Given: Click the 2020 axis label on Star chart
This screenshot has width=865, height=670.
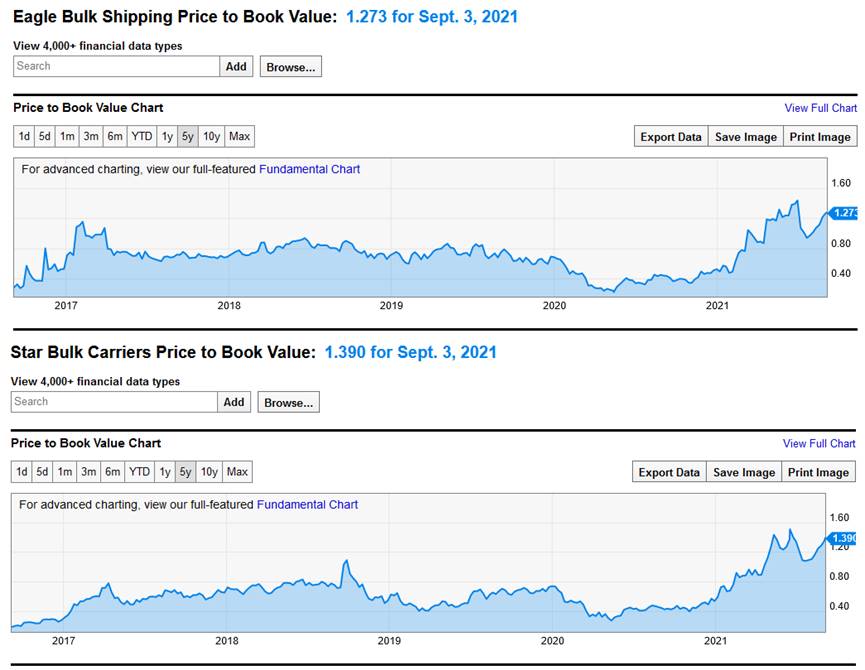Looking at the screenshot, I should tap(552, 641).
